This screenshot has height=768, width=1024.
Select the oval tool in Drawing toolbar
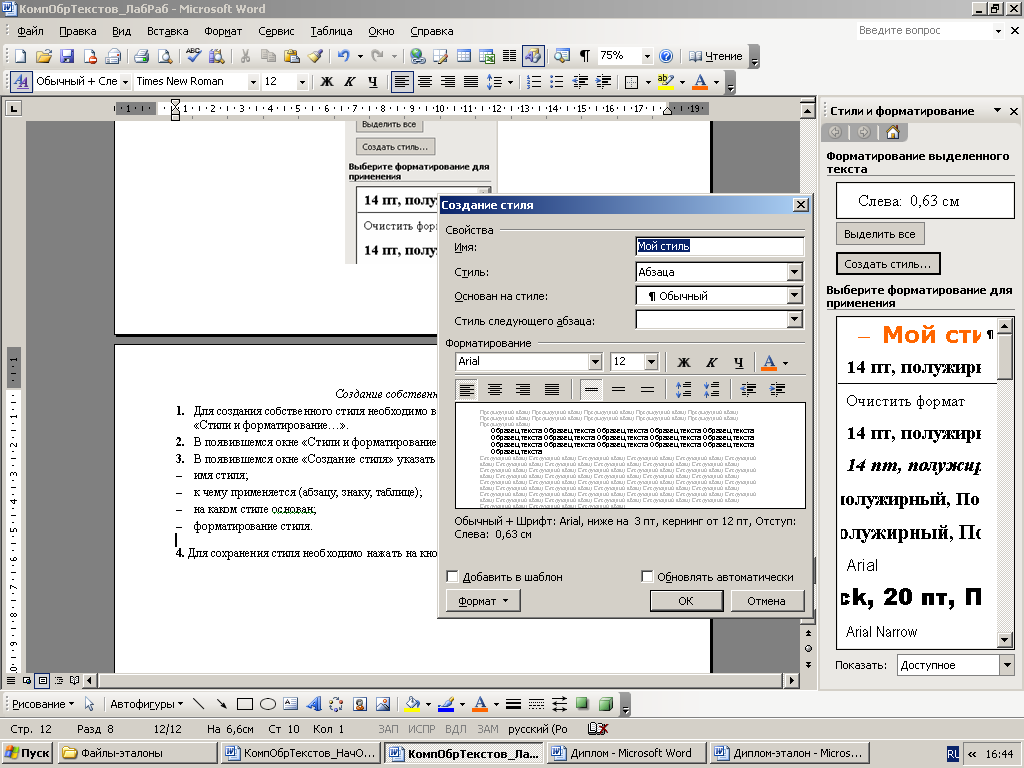pyautogui.click(x=268, y=704)
